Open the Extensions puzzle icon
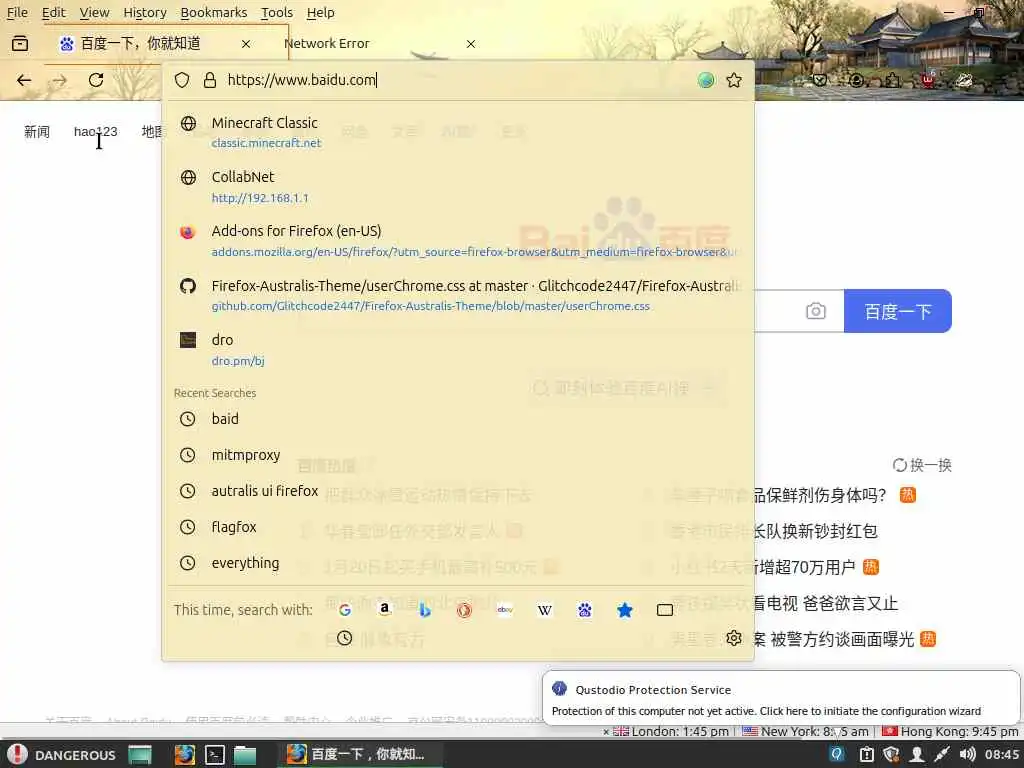Image resolution: width=1024 pixels, height=768 pixels. tap(892, 80)
